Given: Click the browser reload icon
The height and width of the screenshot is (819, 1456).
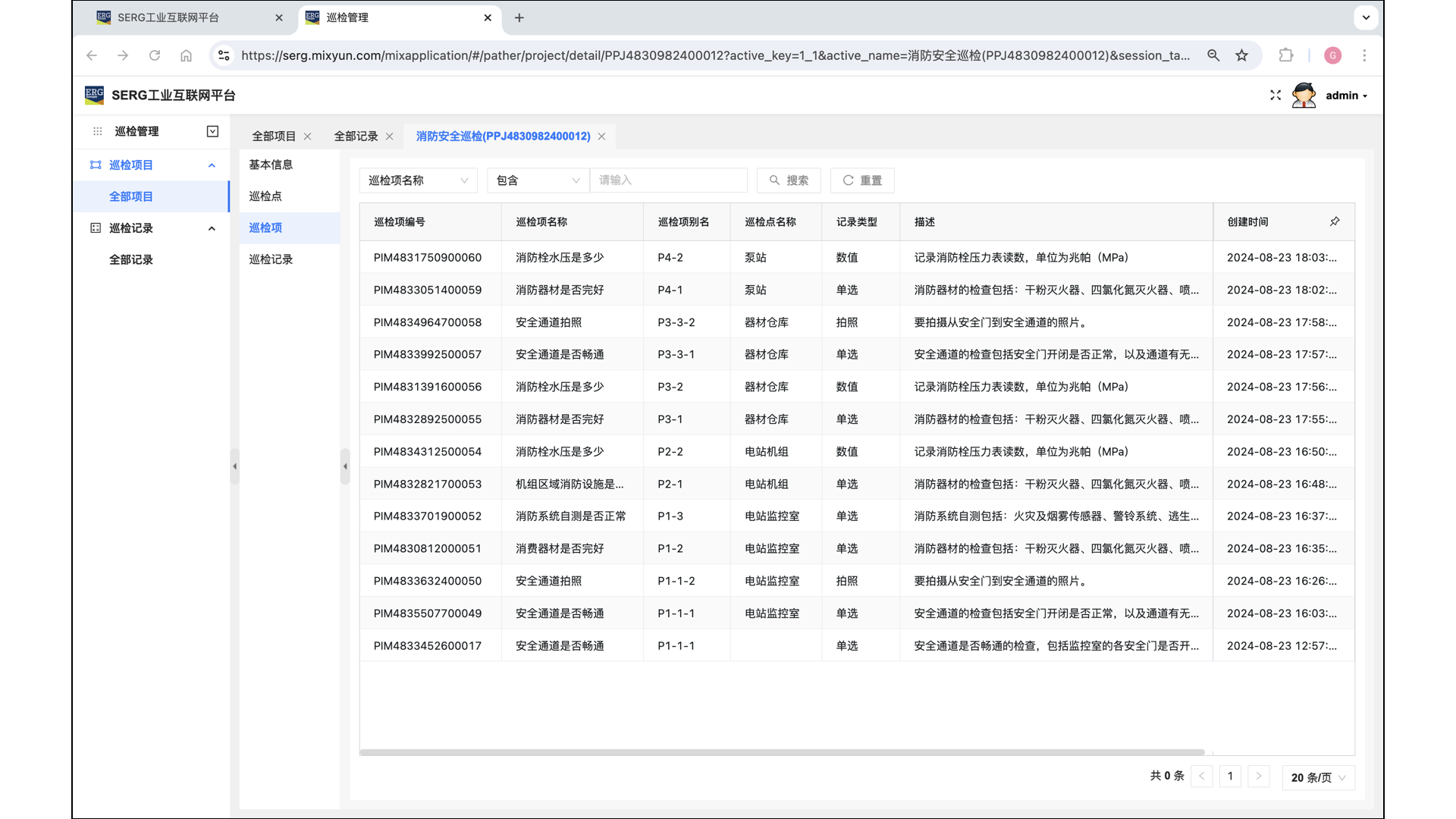Looking at the screenshot, I should [x=155, y=55].
